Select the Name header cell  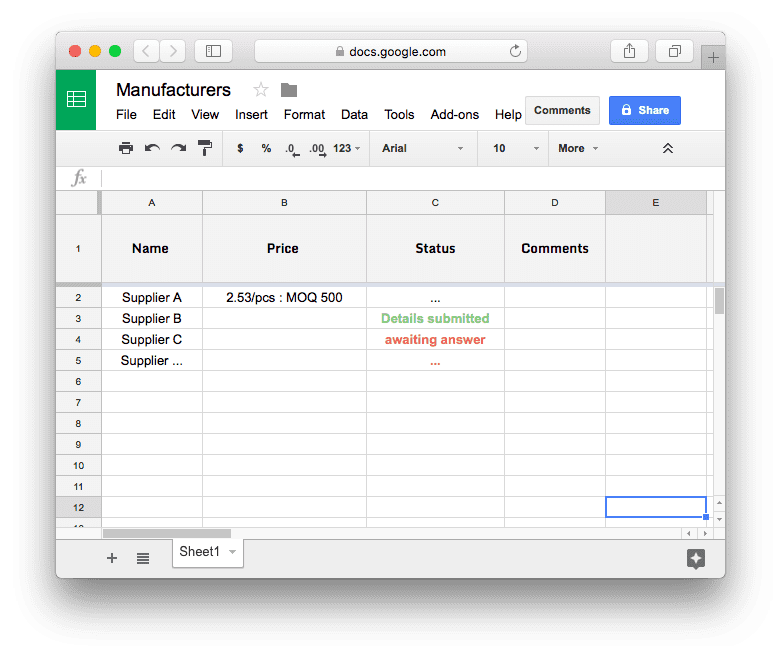(x=152, y=249)
